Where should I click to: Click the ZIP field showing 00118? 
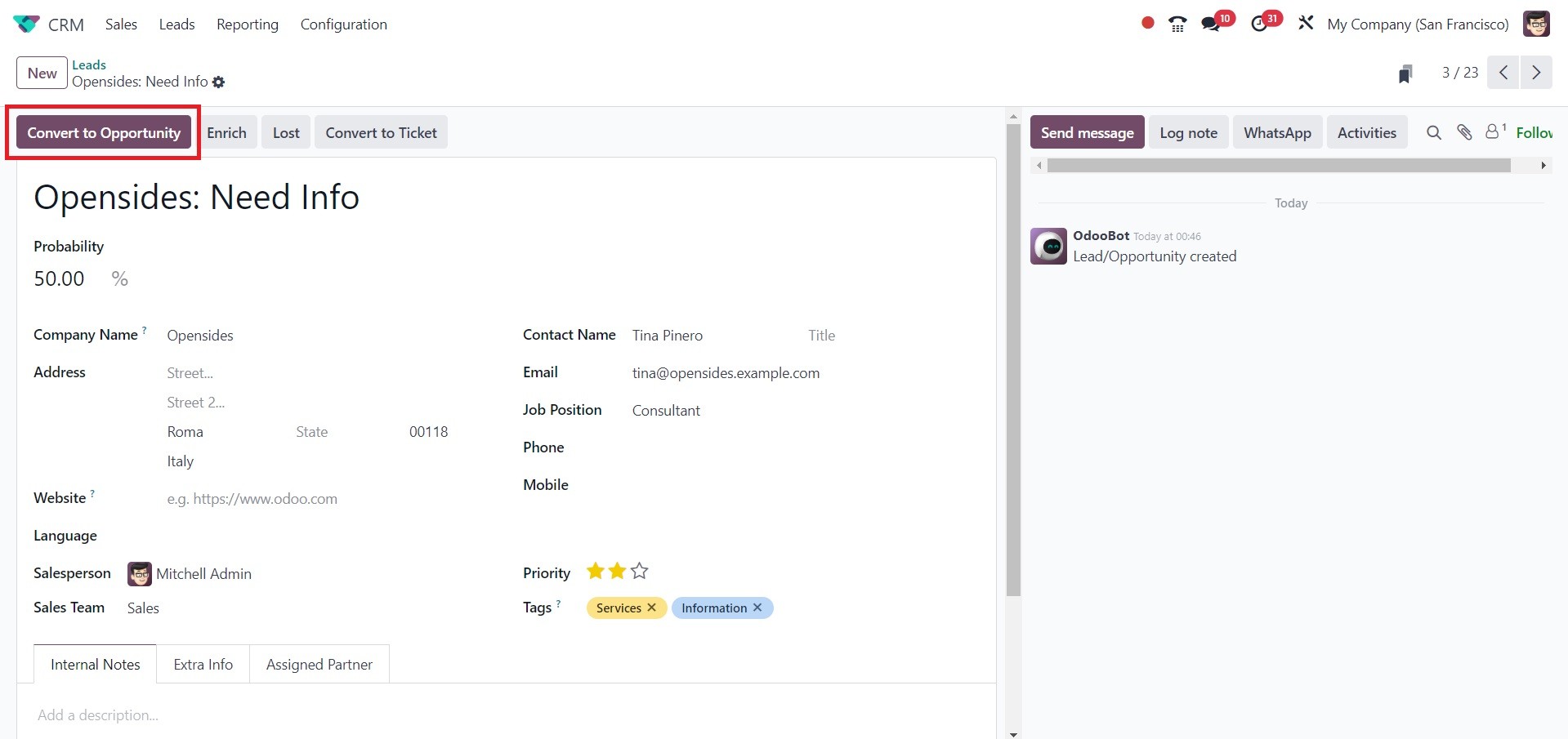449,432
